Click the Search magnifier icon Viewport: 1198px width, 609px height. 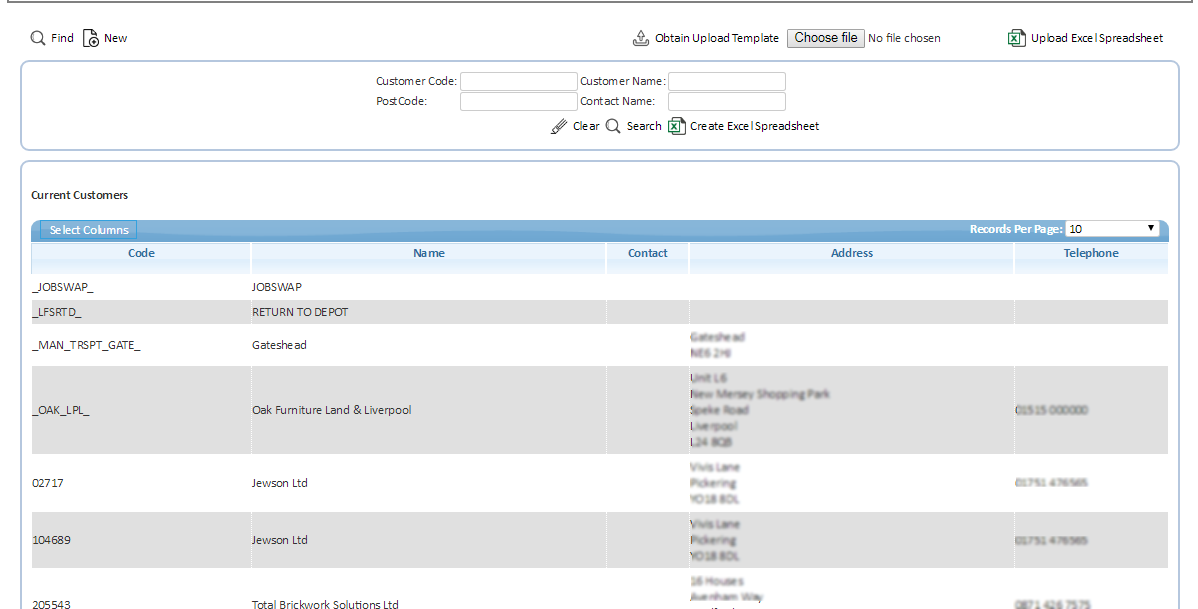(x=614, y=126)
